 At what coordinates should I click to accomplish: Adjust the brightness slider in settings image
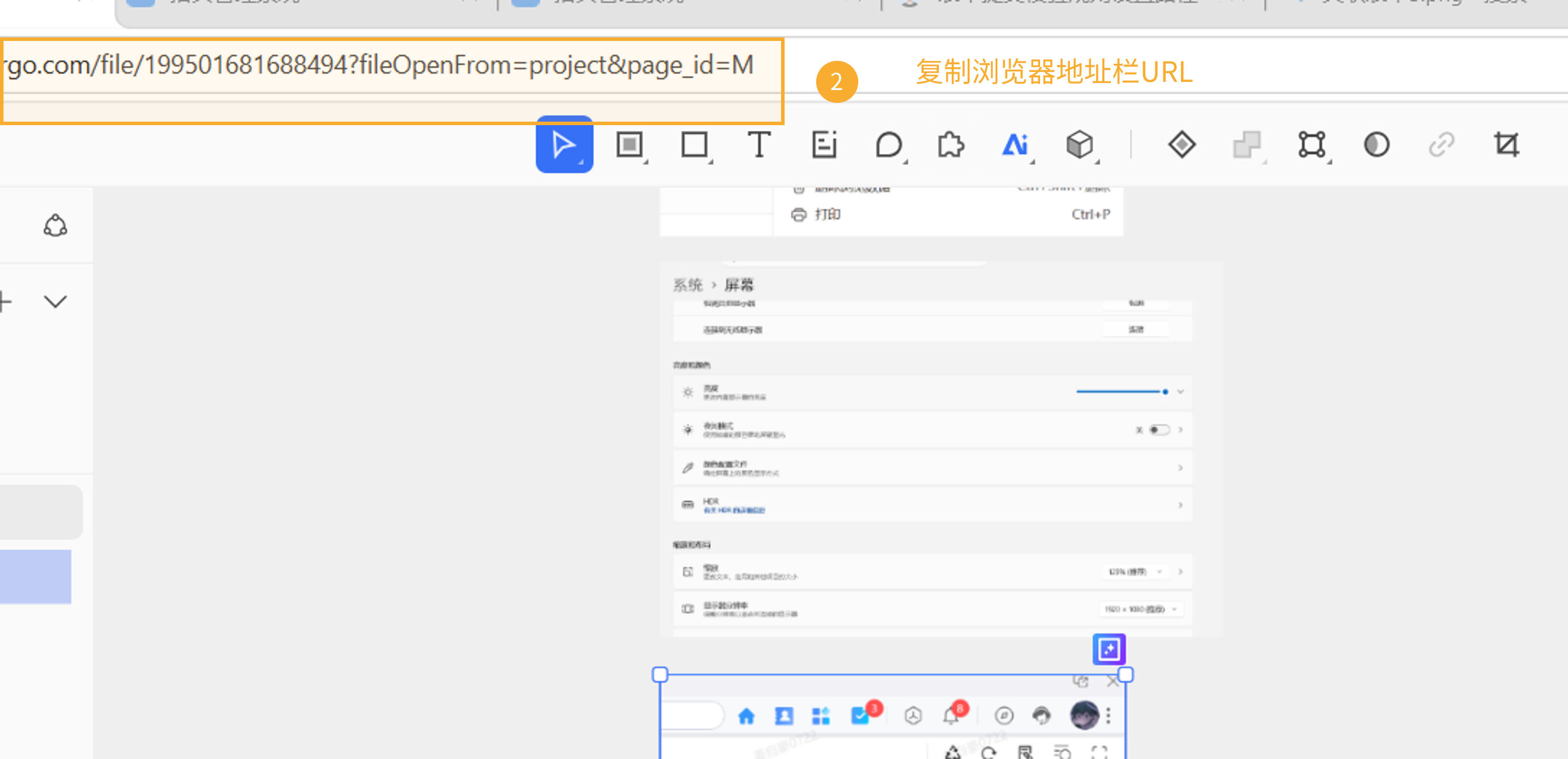(x=1122, y=391)
